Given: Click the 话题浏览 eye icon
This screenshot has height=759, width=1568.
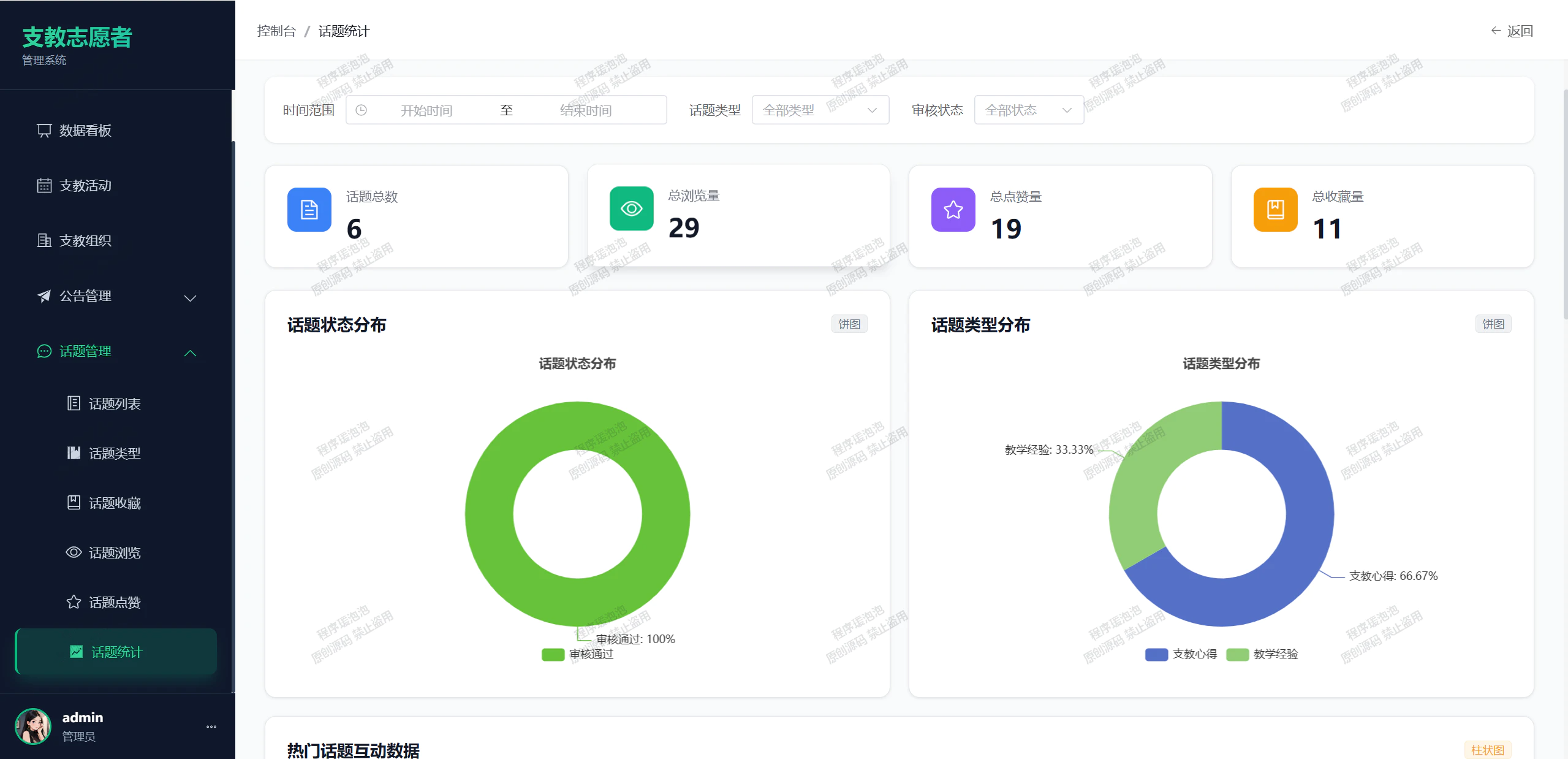Looking at the screenshot, I should pos(74,552).
